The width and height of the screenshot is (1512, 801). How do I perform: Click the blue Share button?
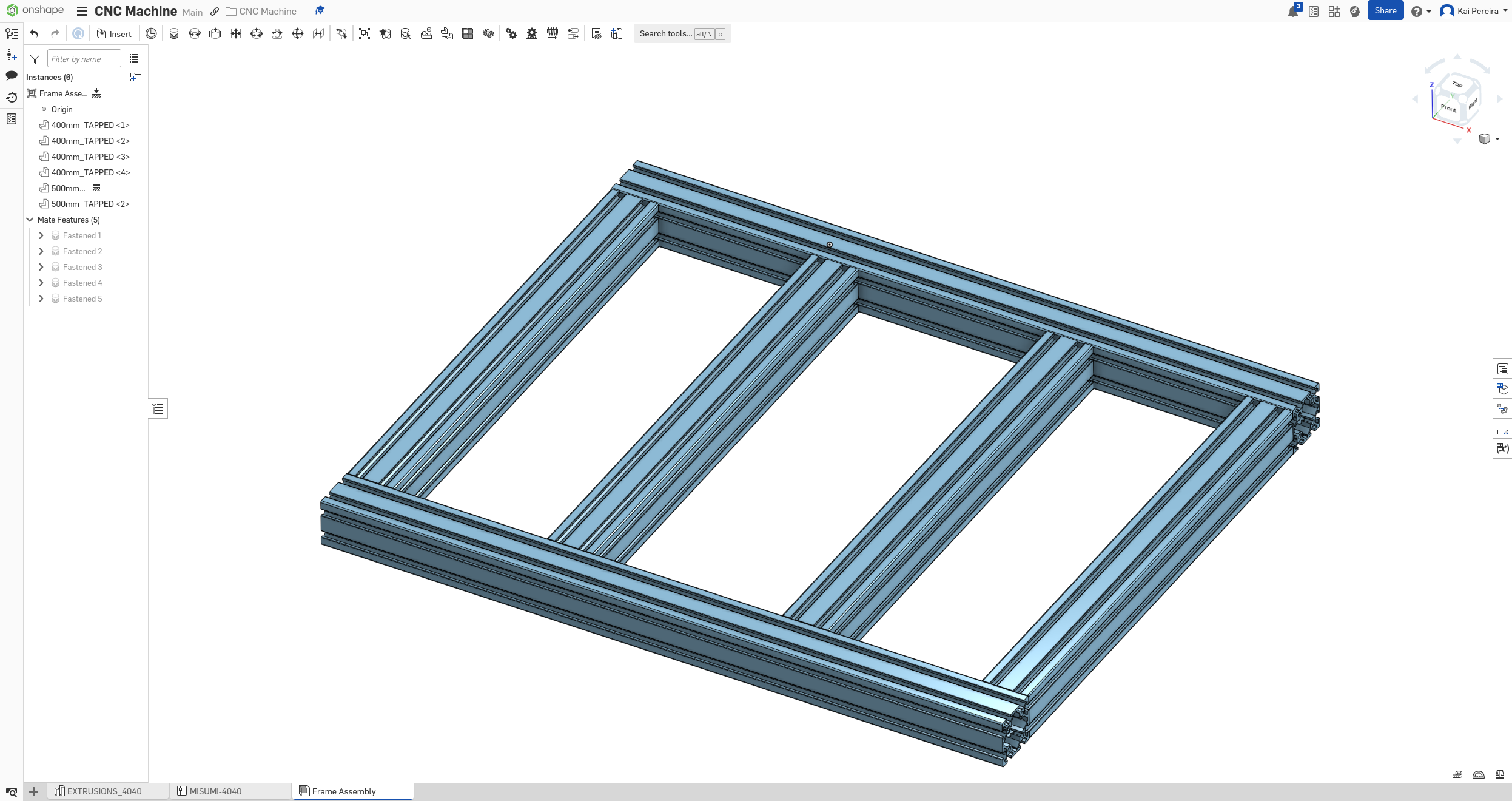click(x=1385, y=10)
